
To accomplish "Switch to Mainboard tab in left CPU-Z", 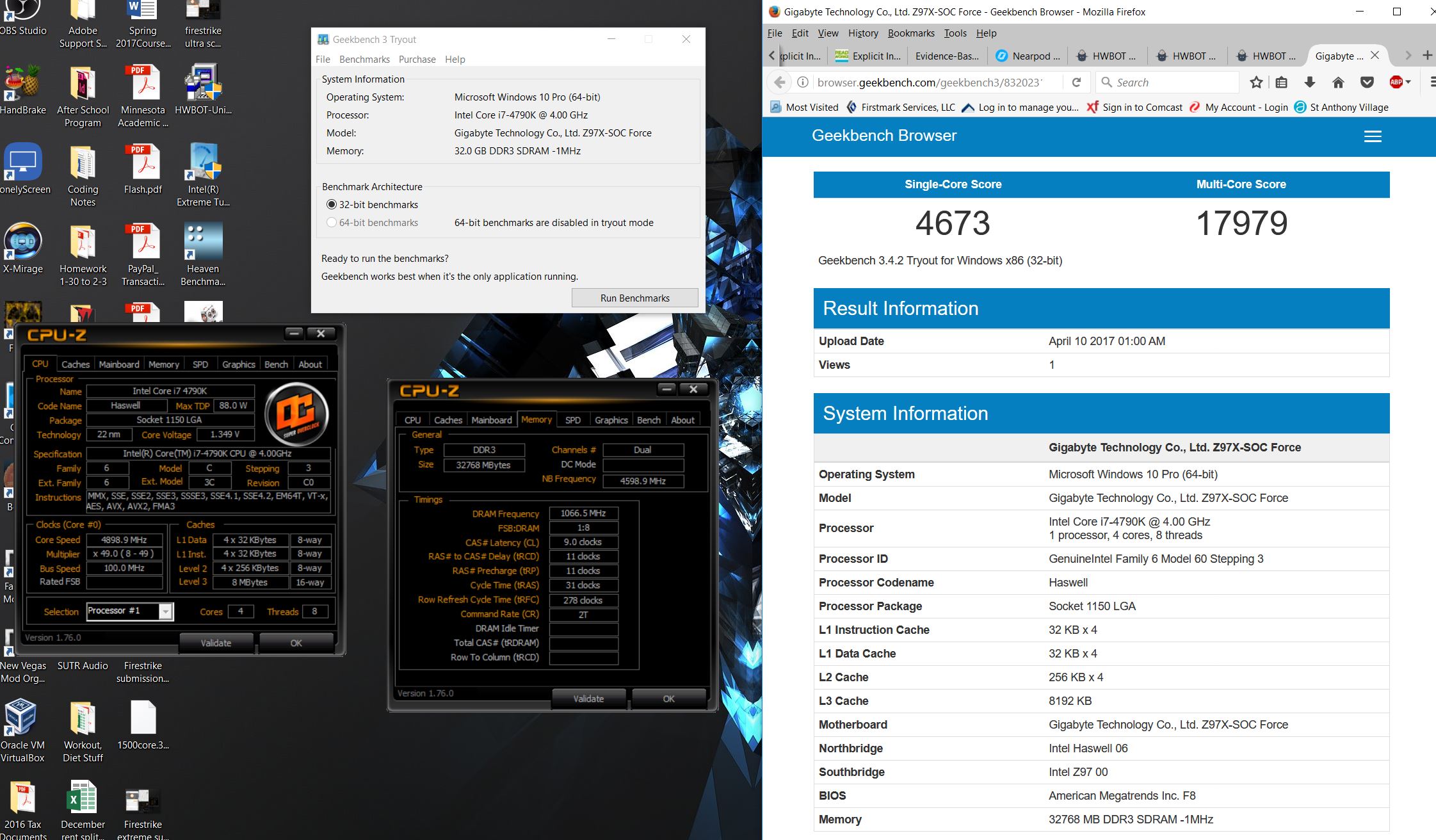I will click(119, 364).
